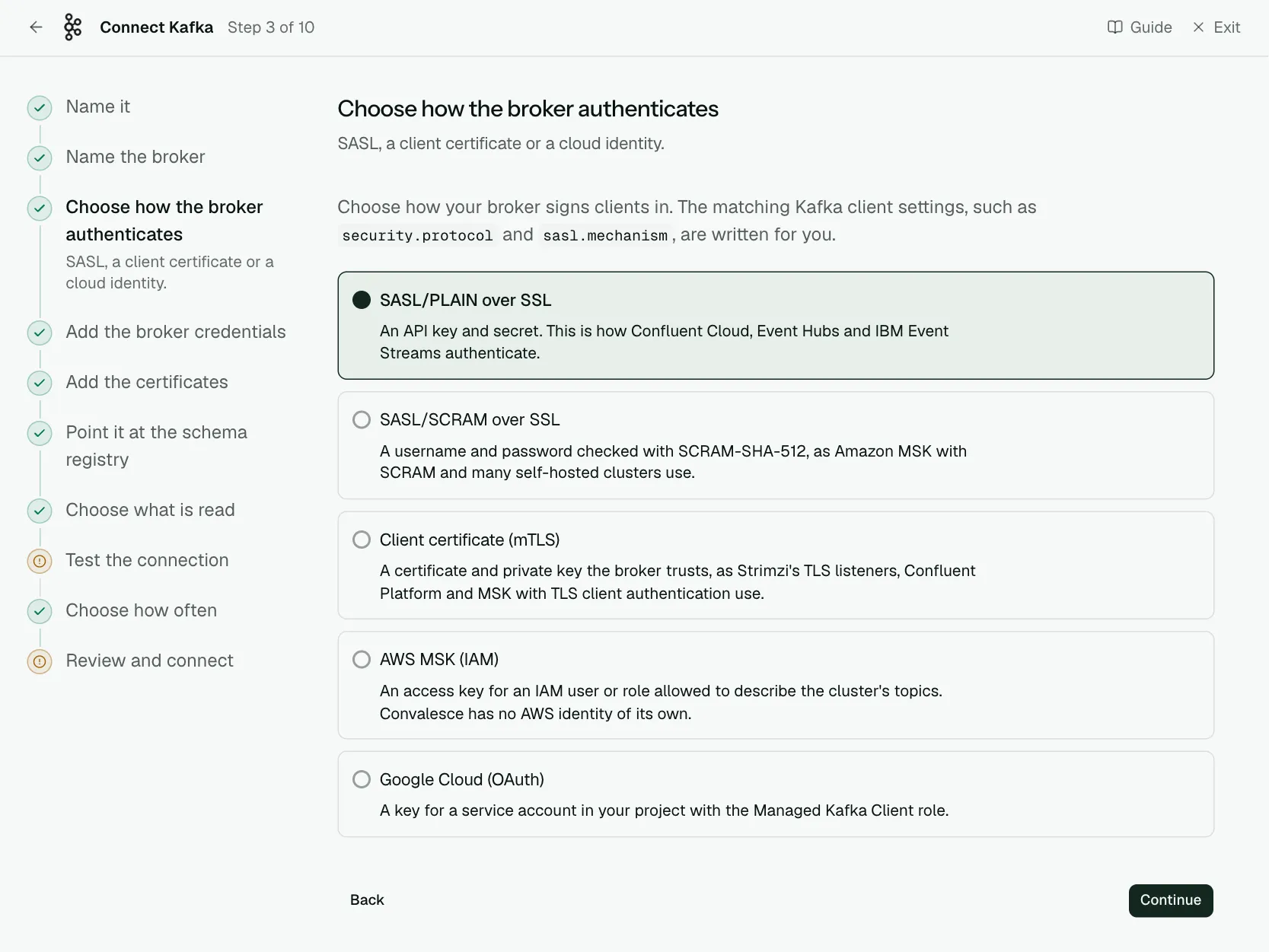
Task: Open the Test the connection step
Action: click(x=147, y=560)
